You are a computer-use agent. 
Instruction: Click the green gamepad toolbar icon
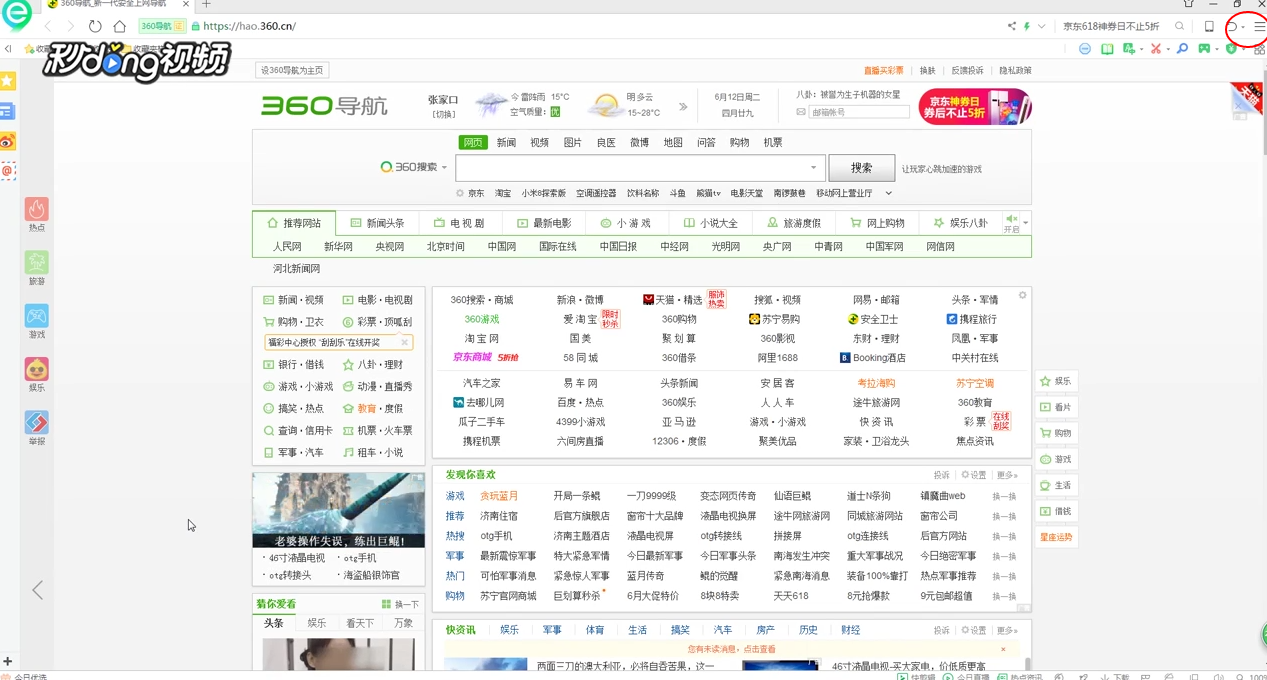click(1205, 48)
